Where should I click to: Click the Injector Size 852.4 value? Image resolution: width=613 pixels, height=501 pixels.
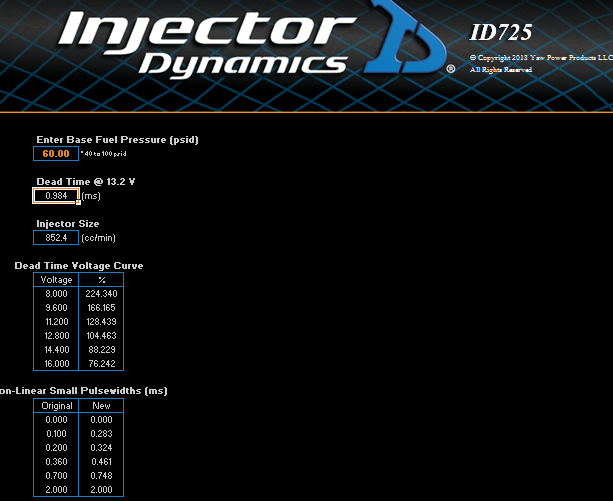56,238
